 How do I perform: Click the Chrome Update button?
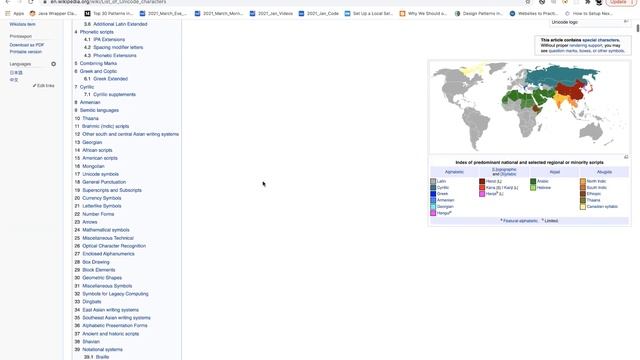click(620, 2)
